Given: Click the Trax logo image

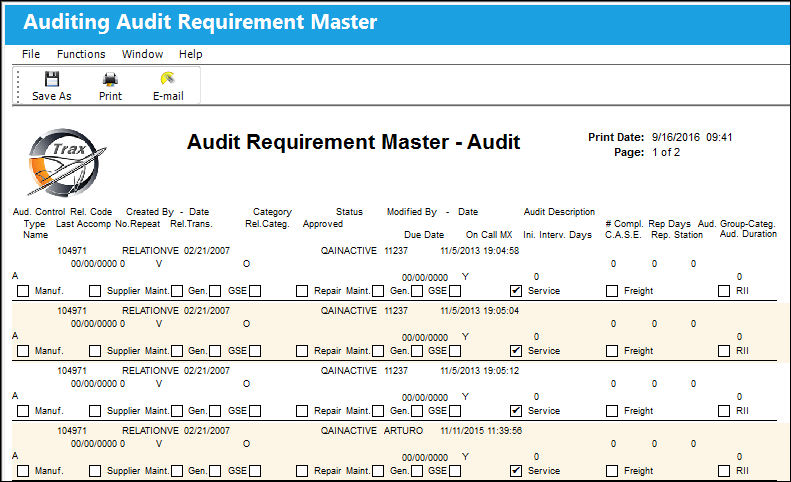Looking at the screenshot, I should point(66,162).
